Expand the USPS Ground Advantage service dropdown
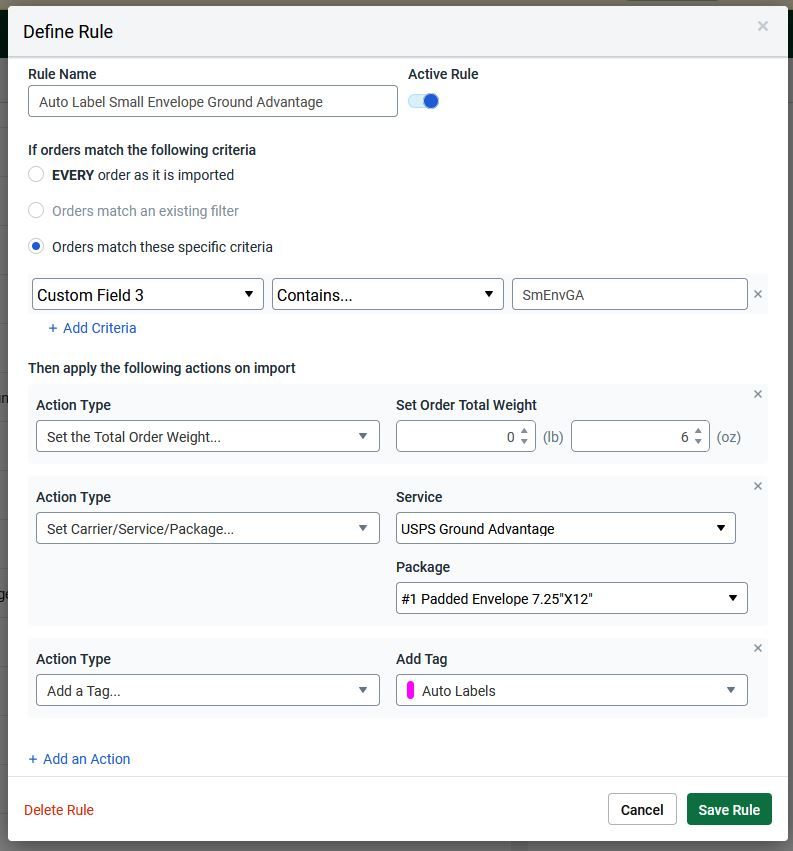The height and width of the screenshot is (851, 793). [565, 529]
